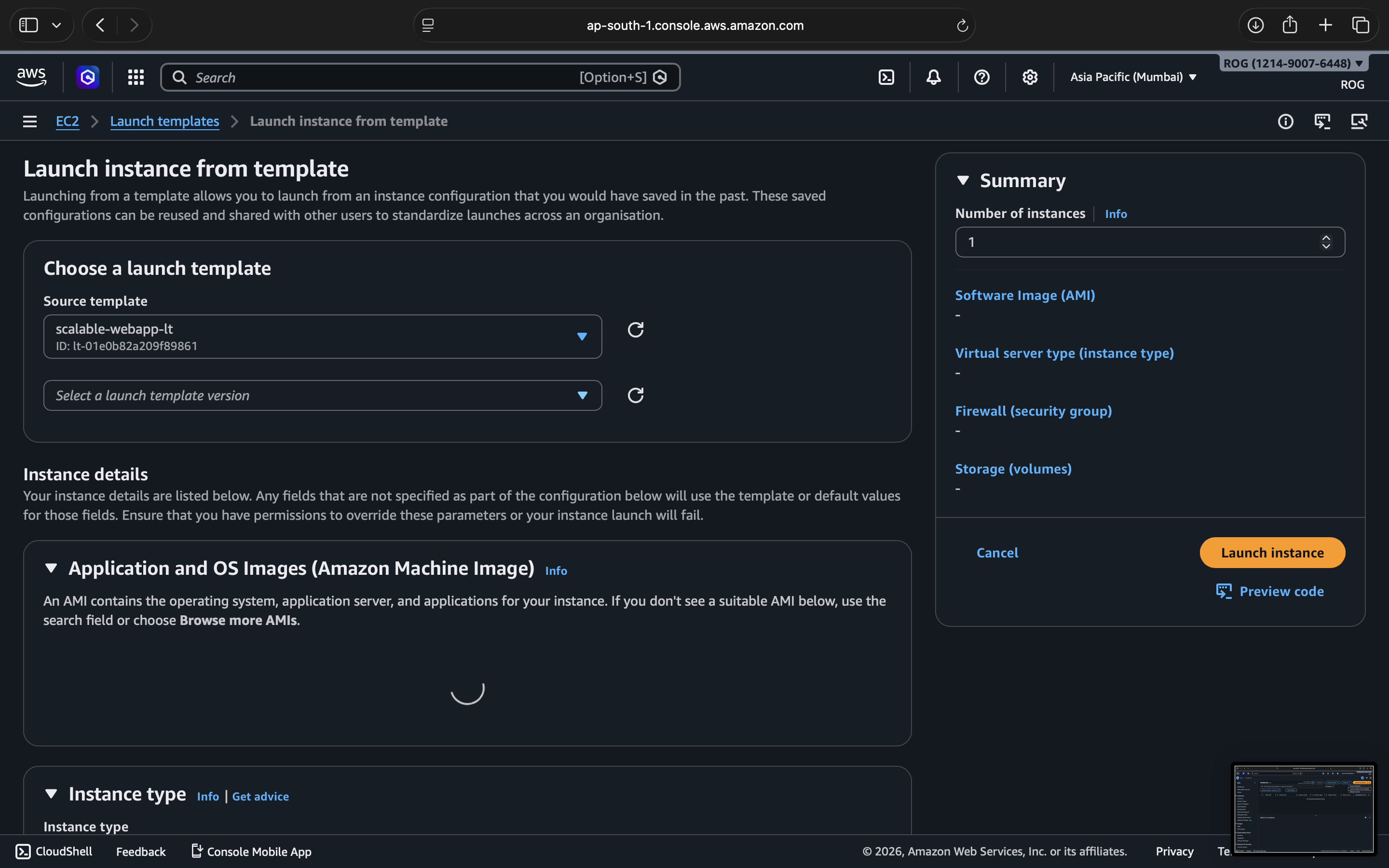Collapse the Summary panel
The height and width of the screenshot is (868, 1389).
(963, 180)
